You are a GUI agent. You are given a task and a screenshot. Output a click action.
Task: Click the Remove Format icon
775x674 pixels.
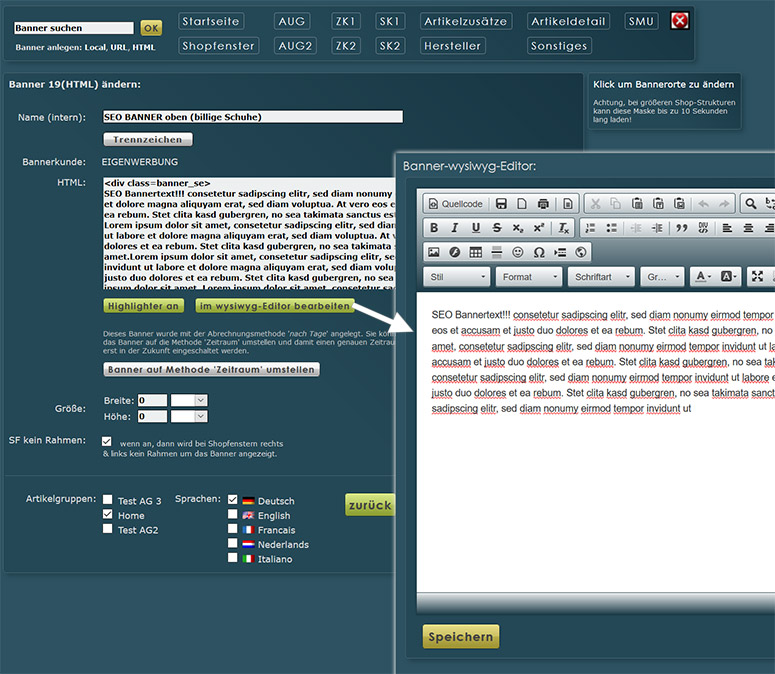[563, 228]
